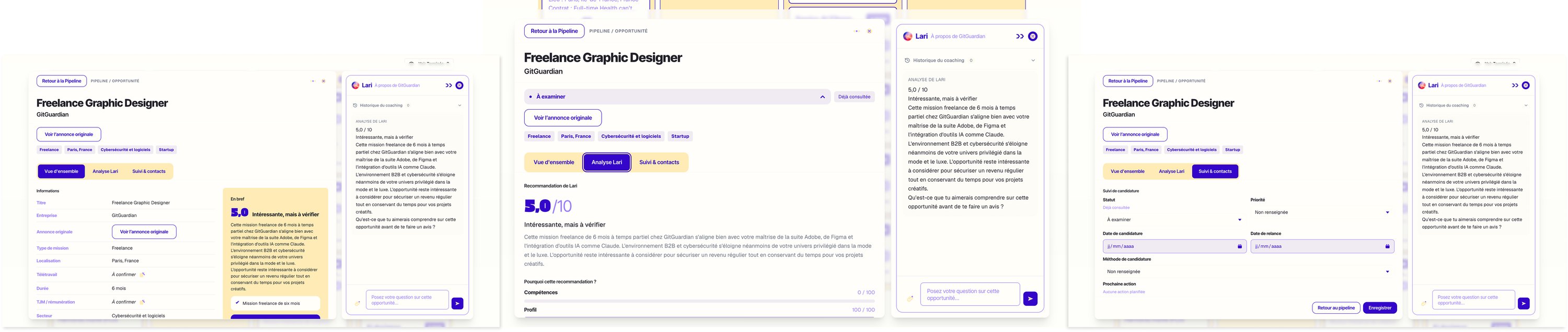The height and width of the screenshot is (332, 1568).
Task: Collapse the Lari panel with double chevrons in overview screen
Action: click(x=448, y=85)
